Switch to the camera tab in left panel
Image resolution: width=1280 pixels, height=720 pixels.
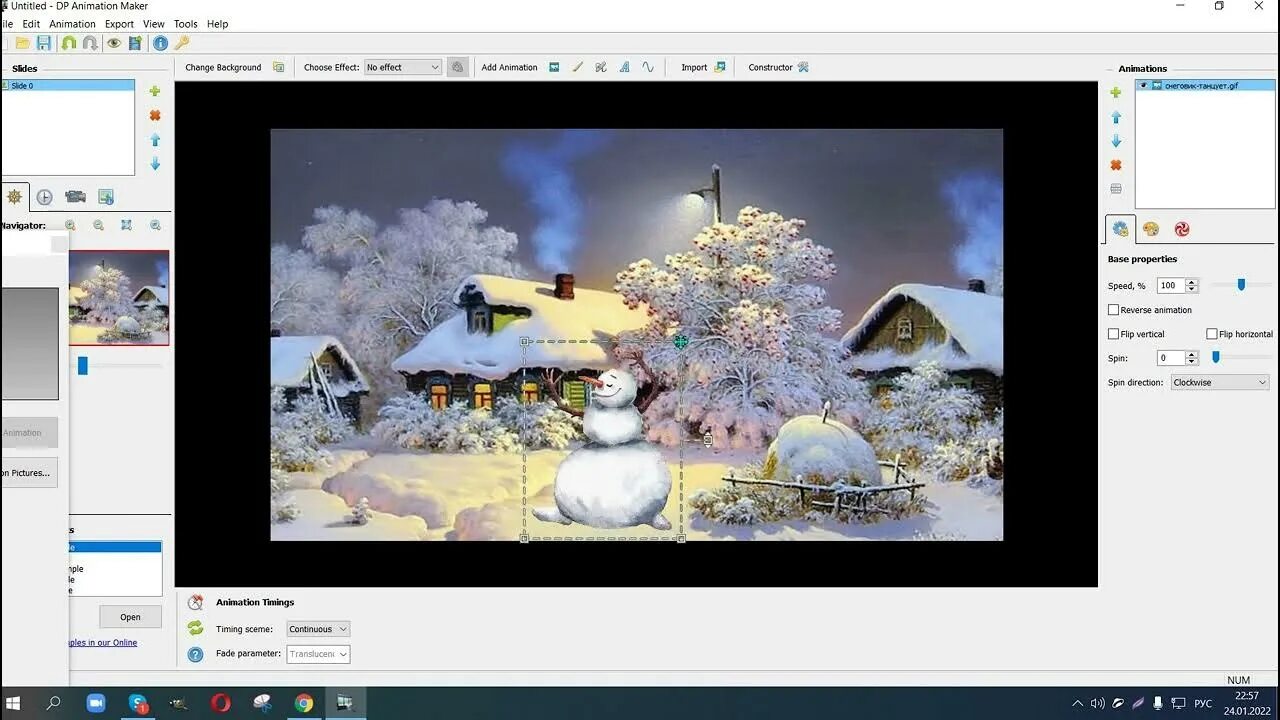(x=75, y=197)
